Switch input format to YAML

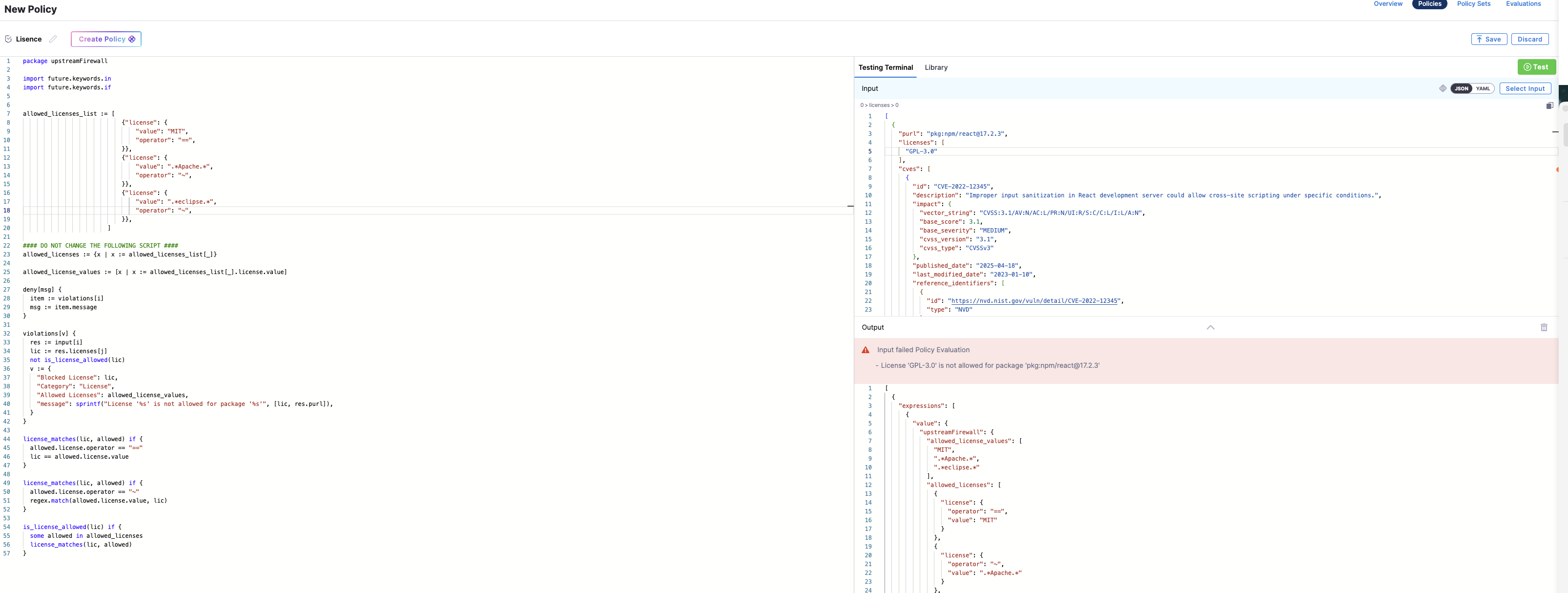(1483, 88)
